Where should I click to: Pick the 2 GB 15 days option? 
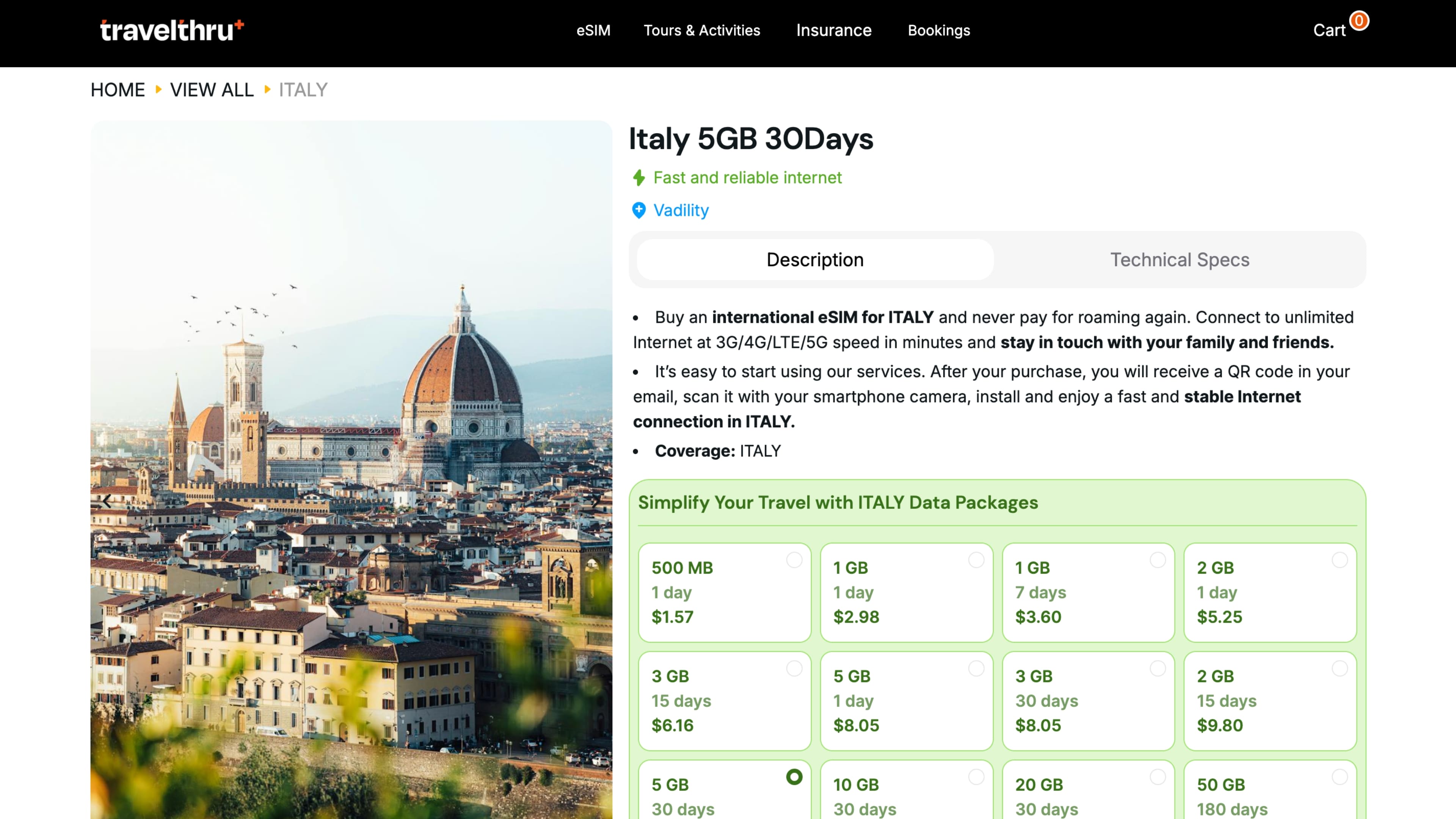pyautogui.click(x=1269, y=700)
